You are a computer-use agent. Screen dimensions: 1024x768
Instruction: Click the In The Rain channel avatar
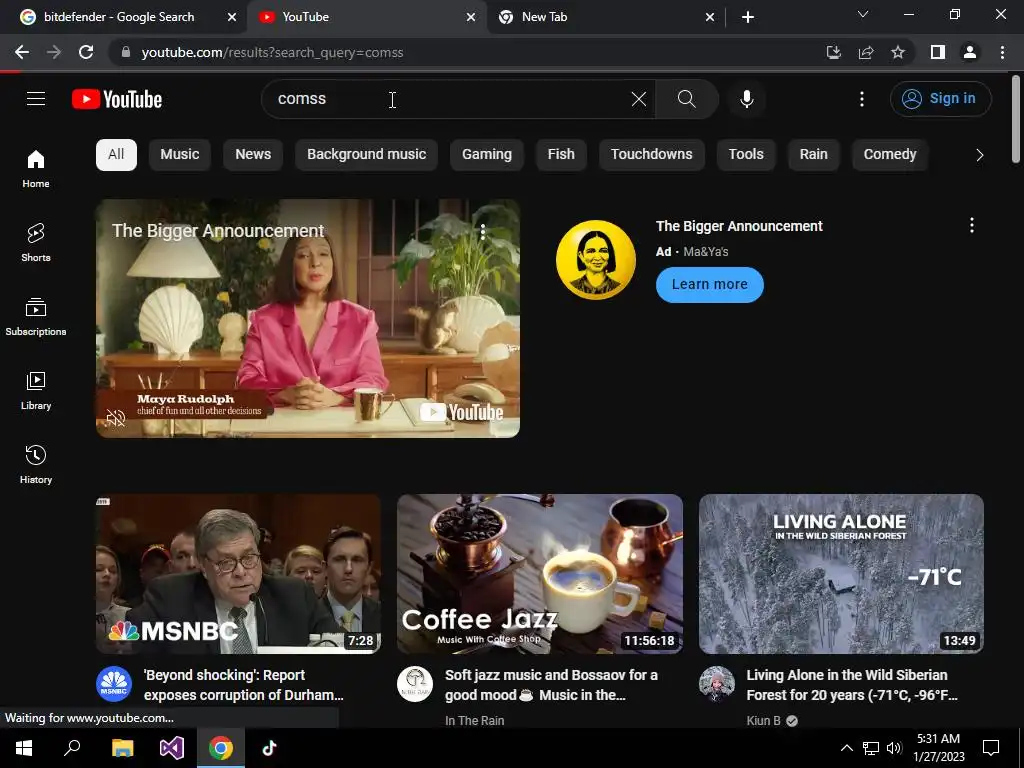pyautogui.click(x=415, y=684)
